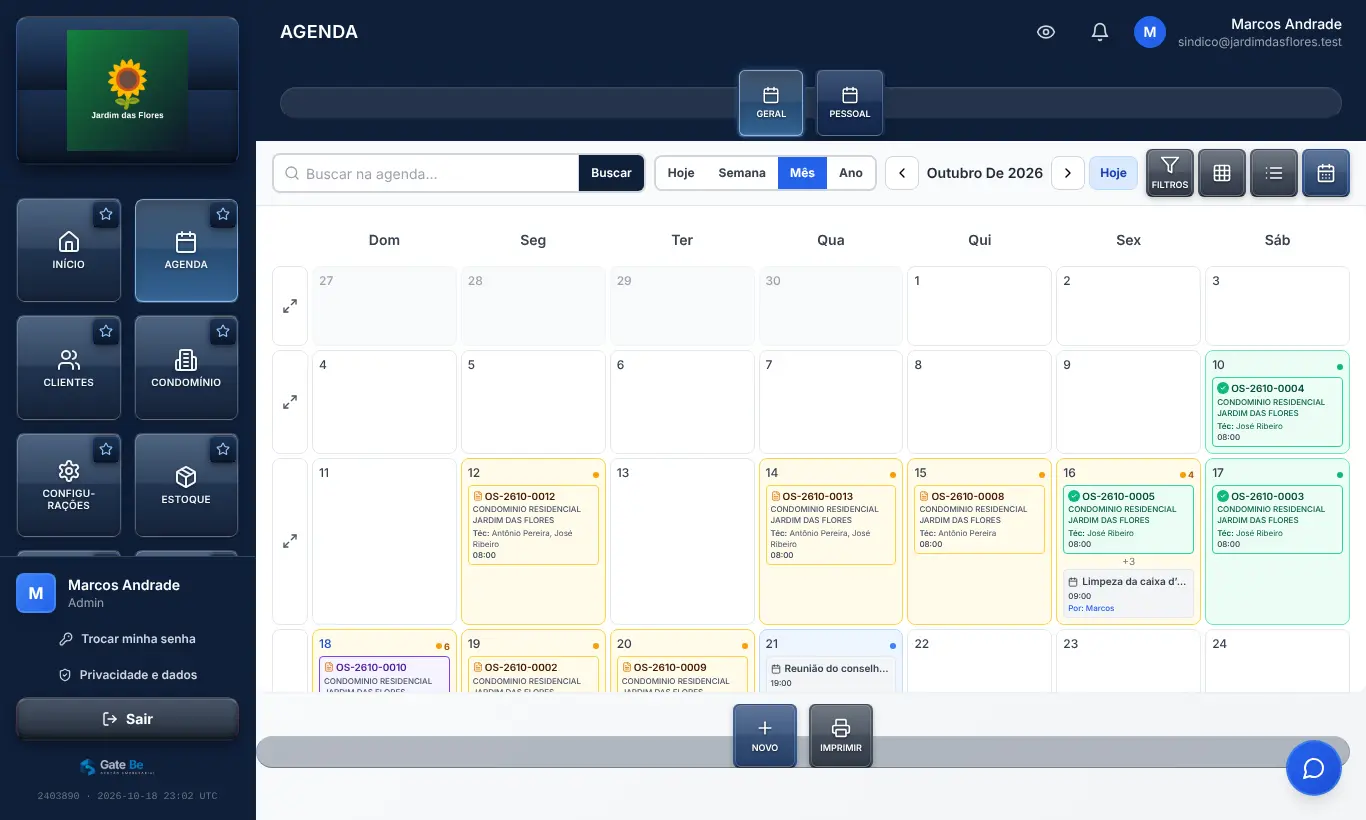The image size is (1366, 820).
Task: Open work order OS-2610-0009
Action: 682,674
